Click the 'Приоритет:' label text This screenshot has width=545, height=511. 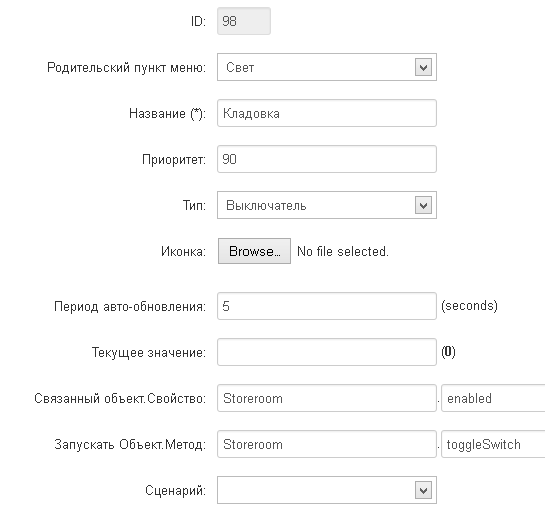(x=174, y=160)
